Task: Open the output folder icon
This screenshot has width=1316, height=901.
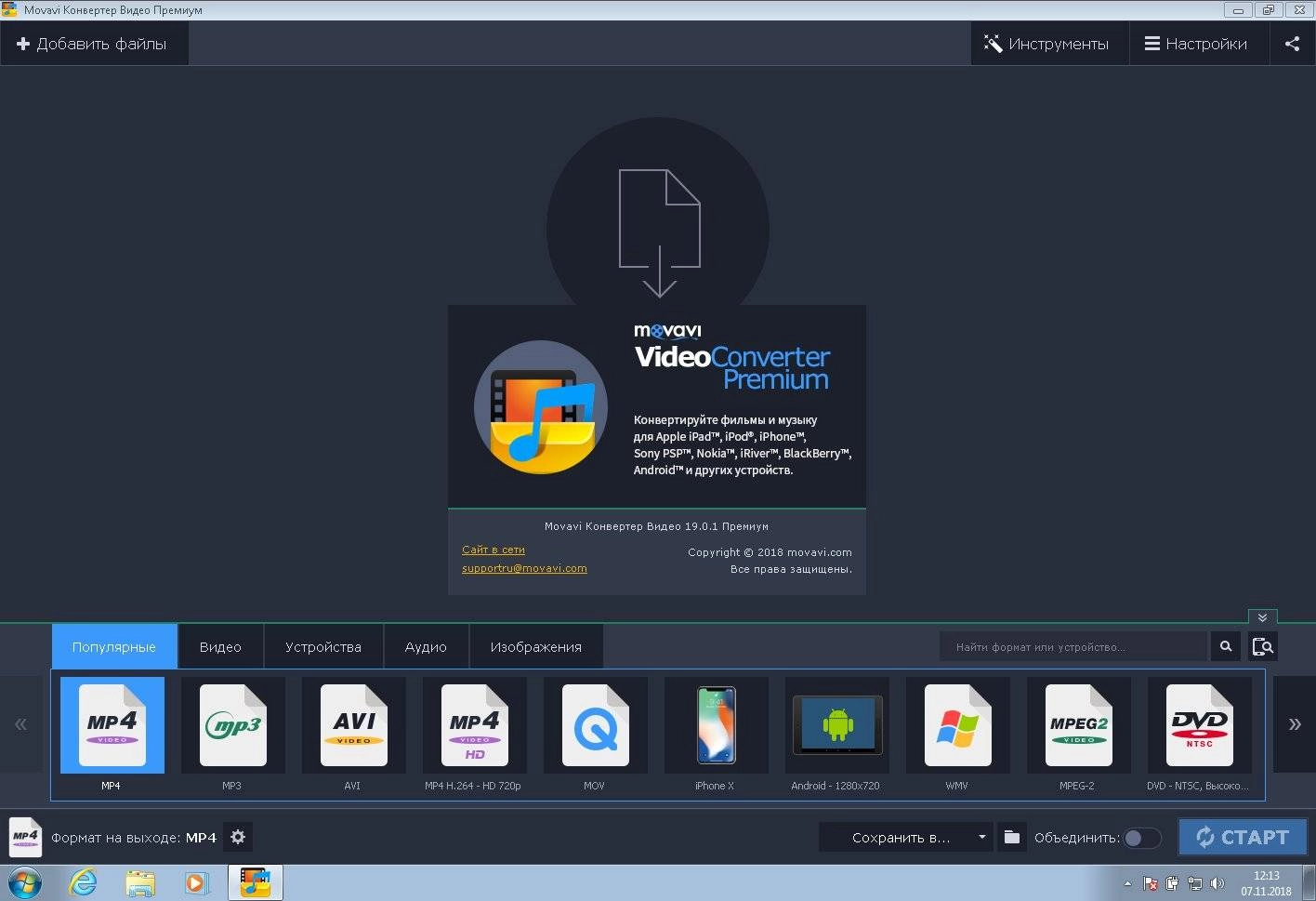Action: (1012, 837)
